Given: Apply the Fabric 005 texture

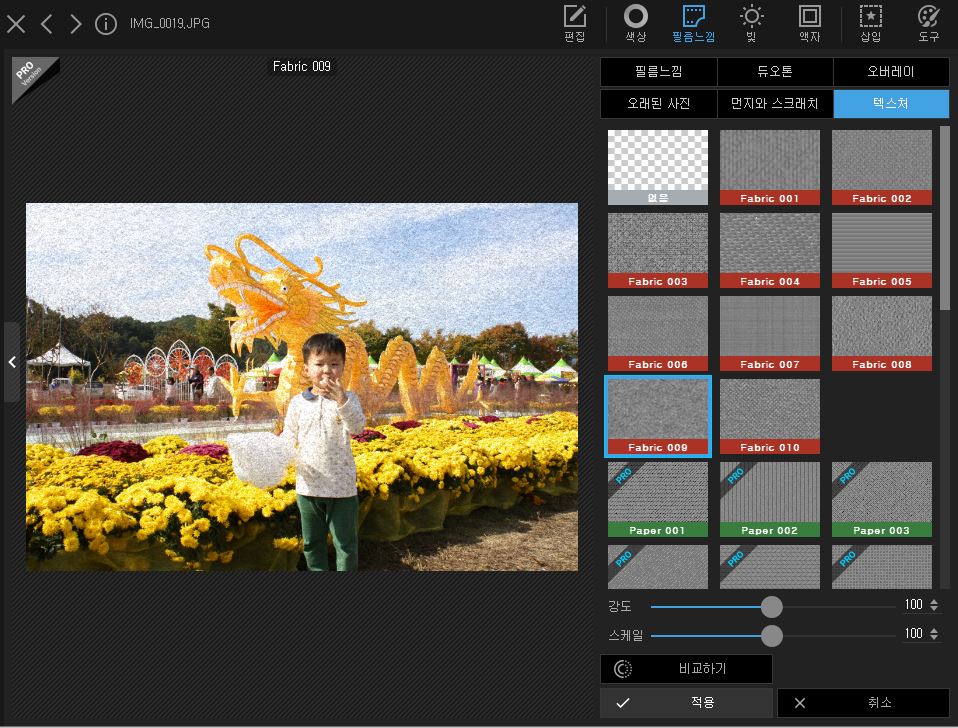Looking at the screenshot, I should coord(882,250).
